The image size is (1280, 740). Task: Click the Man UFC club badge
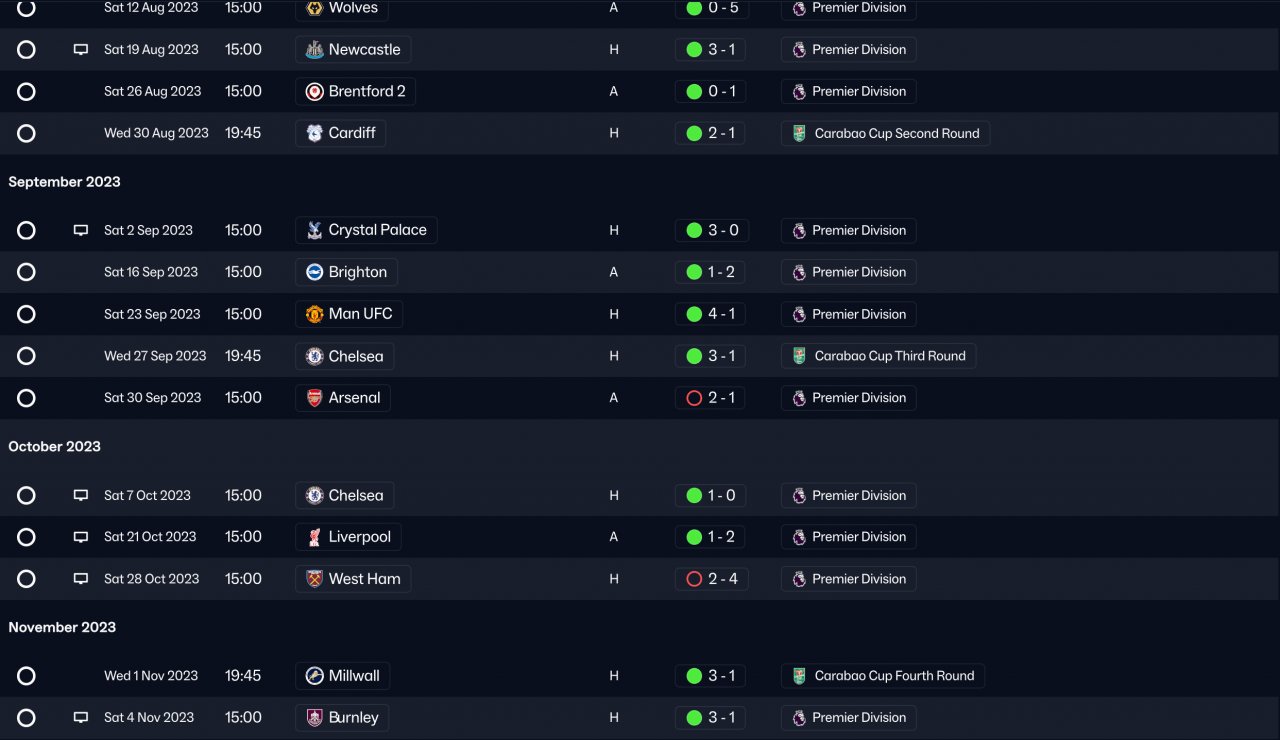[x=314, y=314]
